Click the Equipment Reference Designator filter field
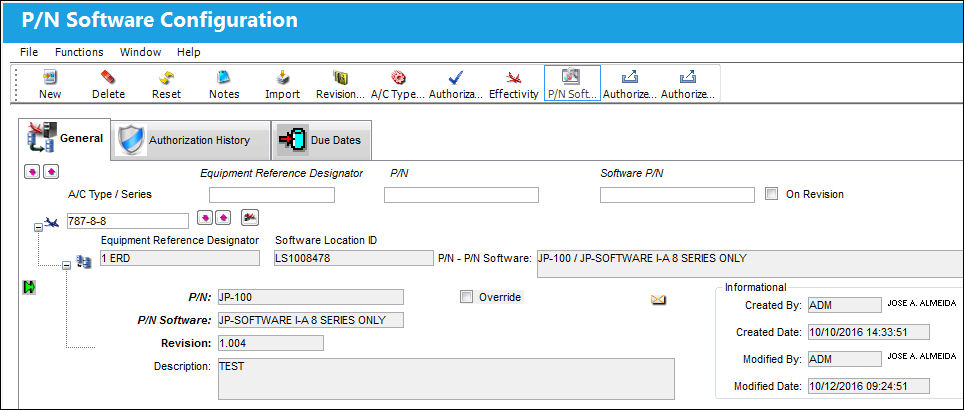The image size is (964, 410). pyautogui.click(x=272, y=195)
